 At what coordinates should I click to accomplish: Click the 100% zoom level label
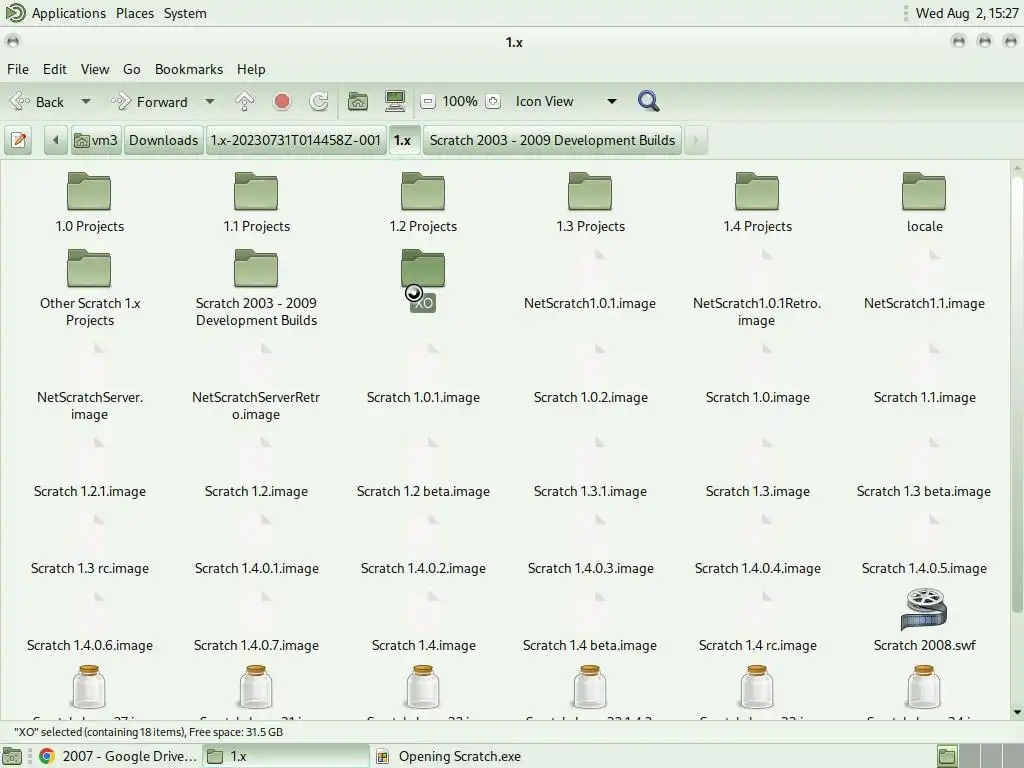coord(460,101)
